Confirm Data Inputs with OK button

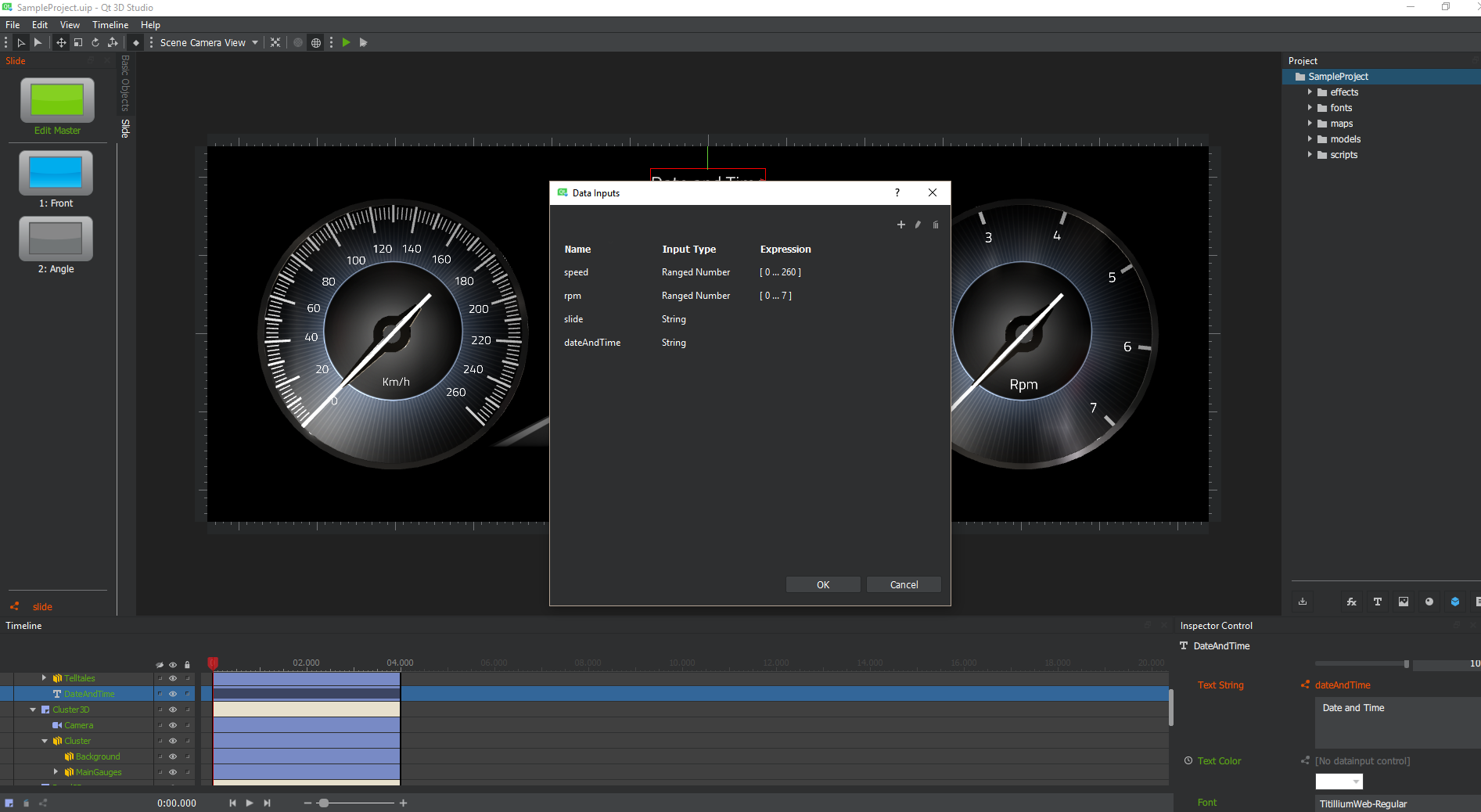click(822, 584)
